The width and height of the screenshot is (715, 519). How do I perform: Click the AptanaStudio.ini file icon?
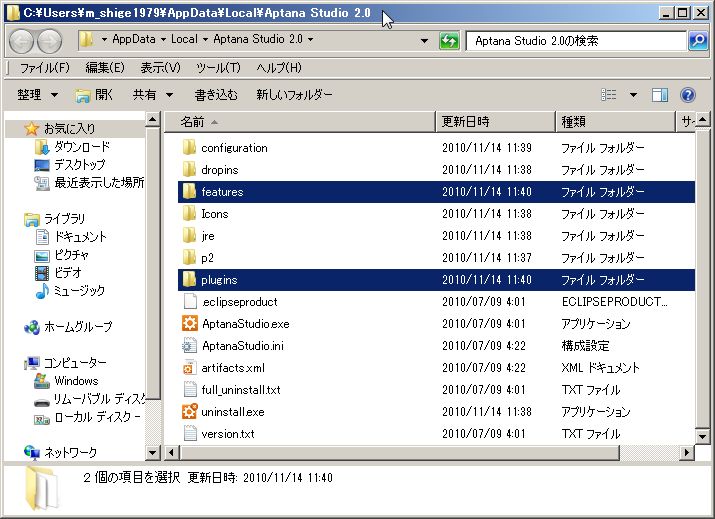pyautogui.click(x=189, y=346)
